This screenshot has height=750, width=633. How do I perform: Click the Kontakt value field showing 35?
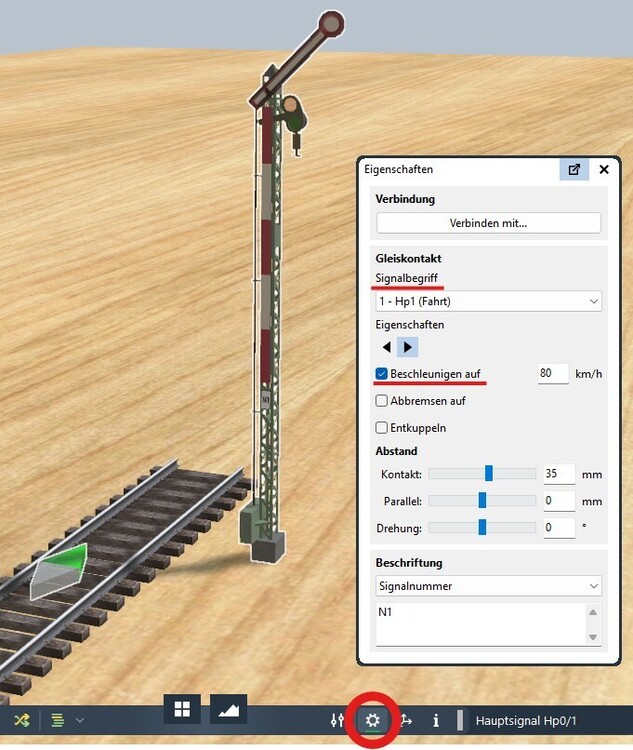(559, 474)
